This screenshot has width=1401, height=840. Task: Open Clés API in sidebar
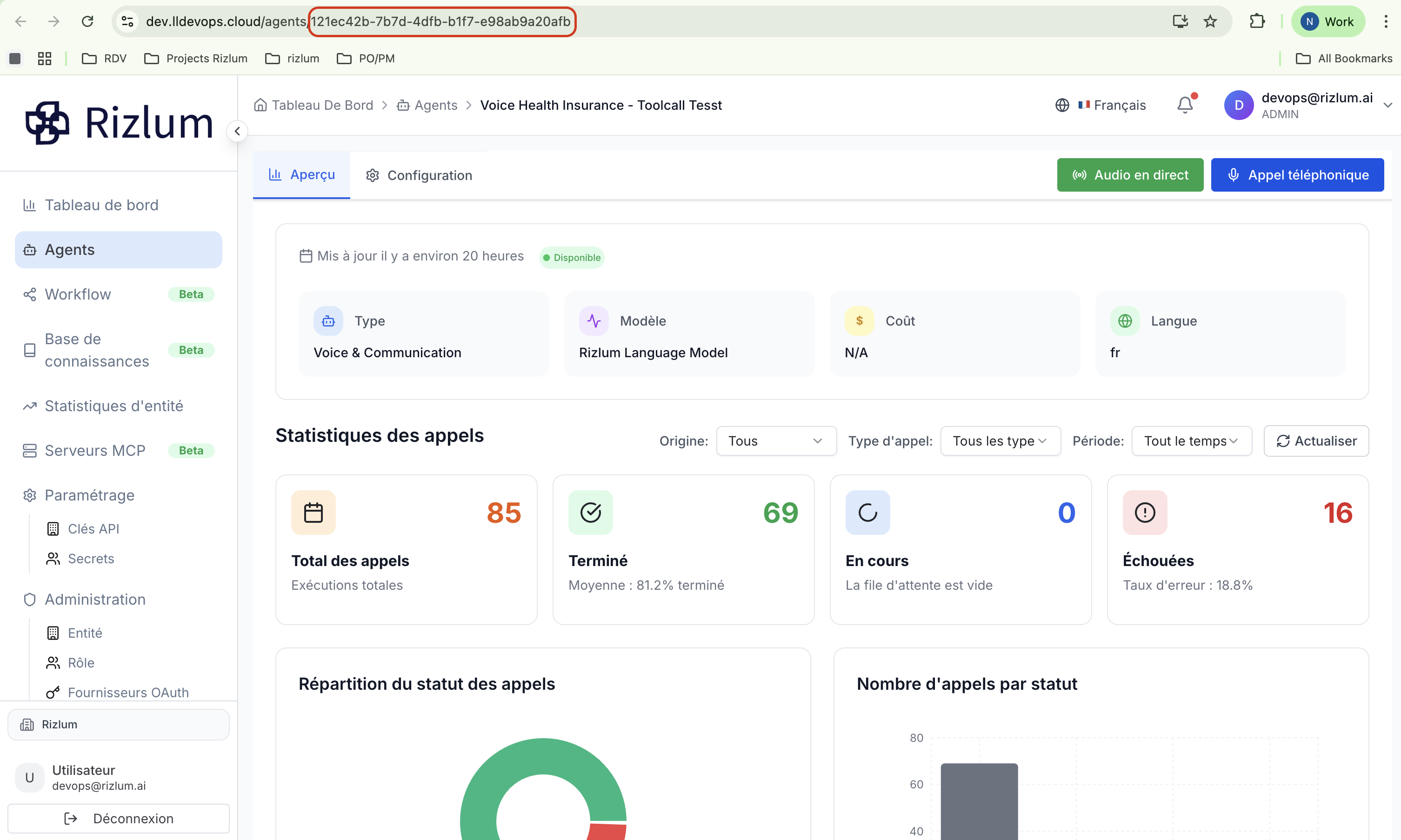tap(93, 529)
